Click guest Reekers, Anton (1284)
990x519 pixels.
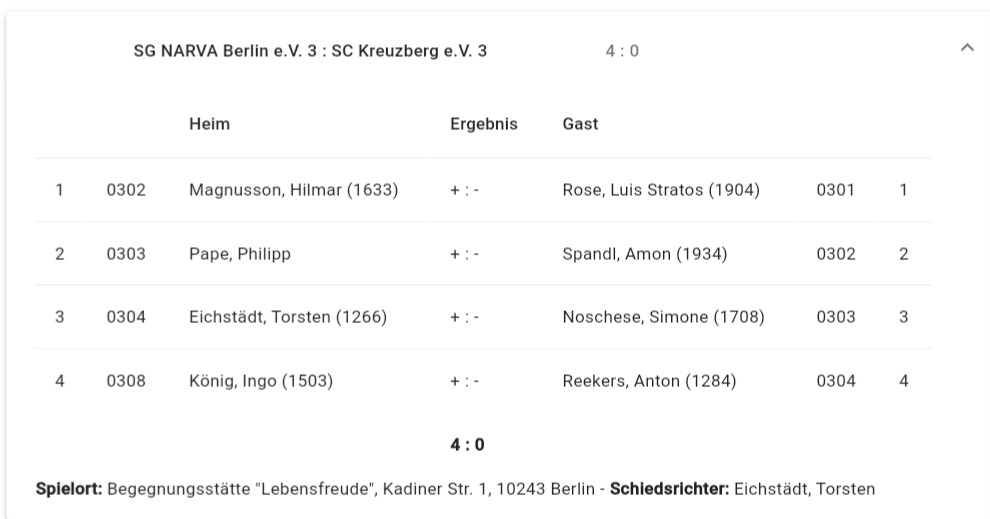(649, 381)
